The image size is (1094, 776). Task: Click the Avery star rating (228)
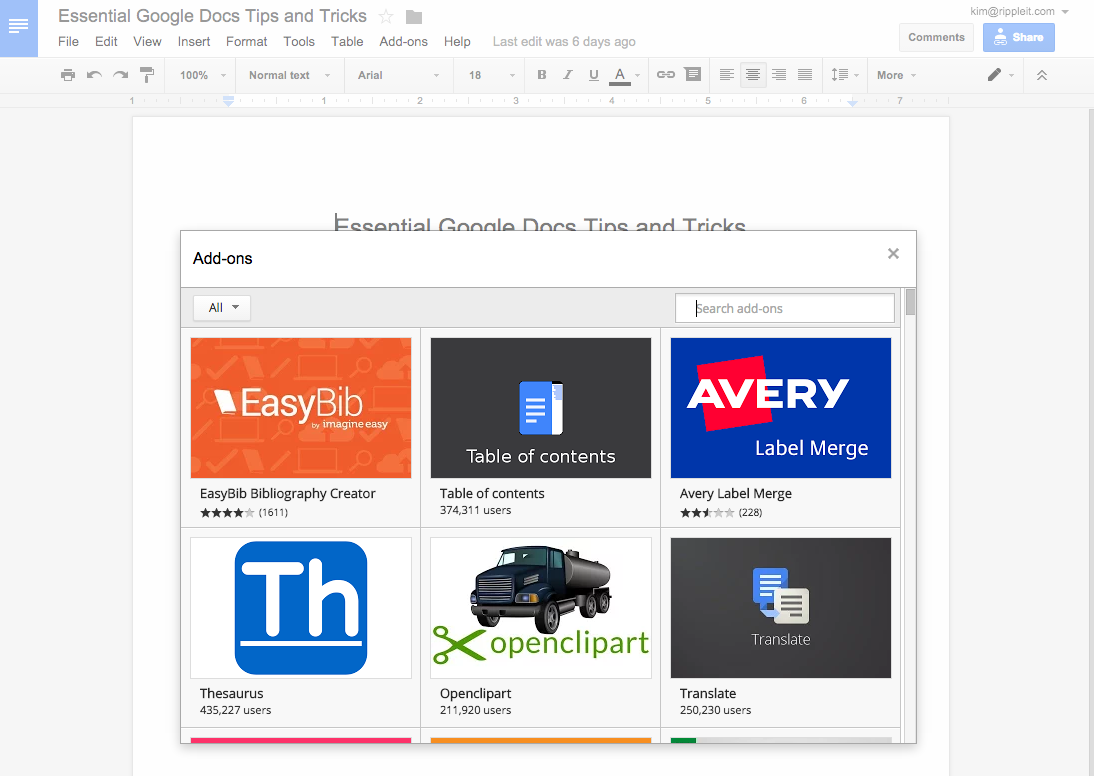tap(721, 513)
